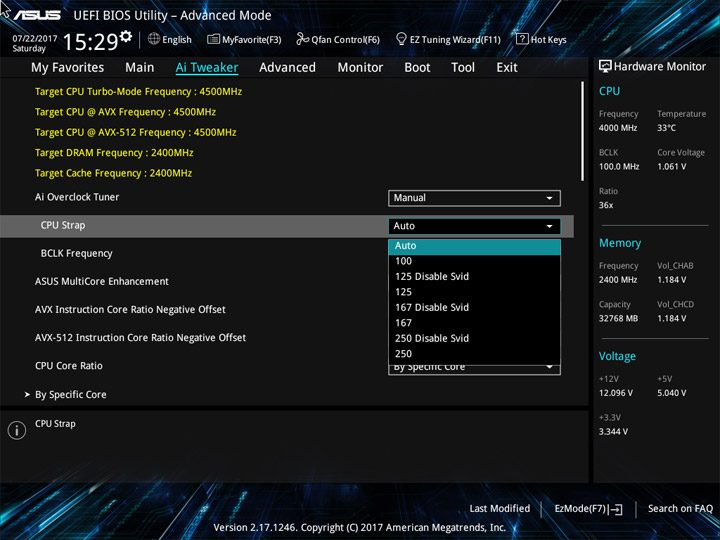This screenshot has width=720, height=540.
Task: Click the 15:29 clock display
Action: coord(91,42)
